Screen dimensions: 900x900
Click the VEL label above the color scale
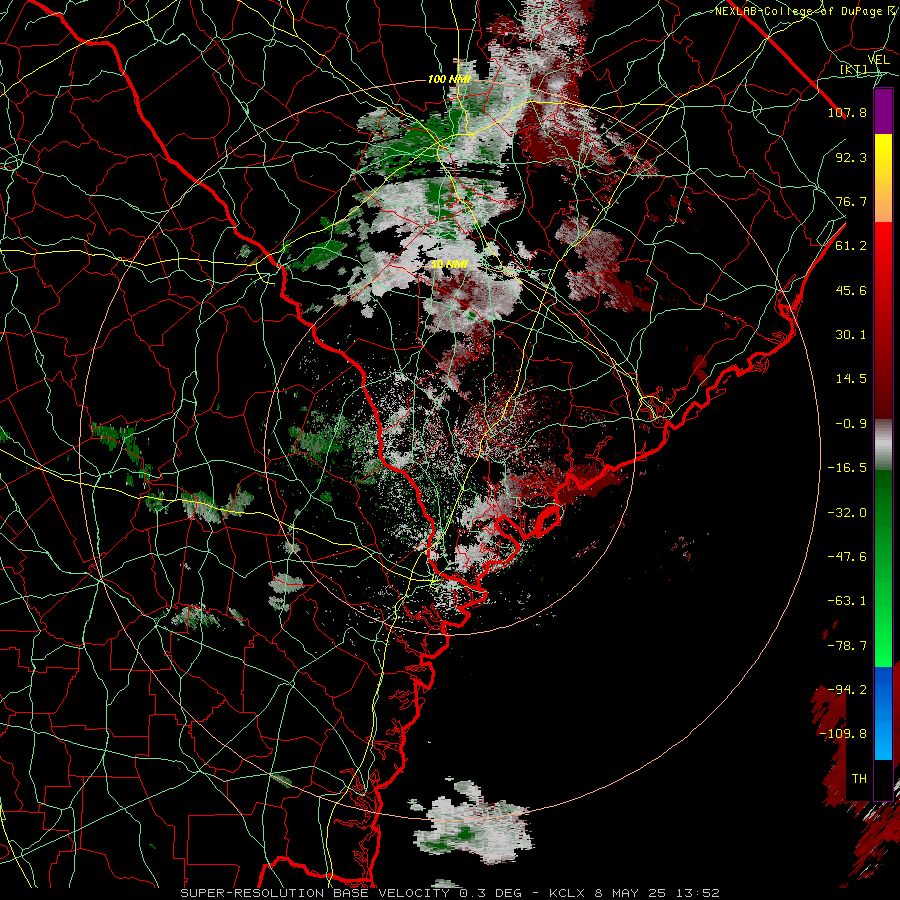coord(878,60)
